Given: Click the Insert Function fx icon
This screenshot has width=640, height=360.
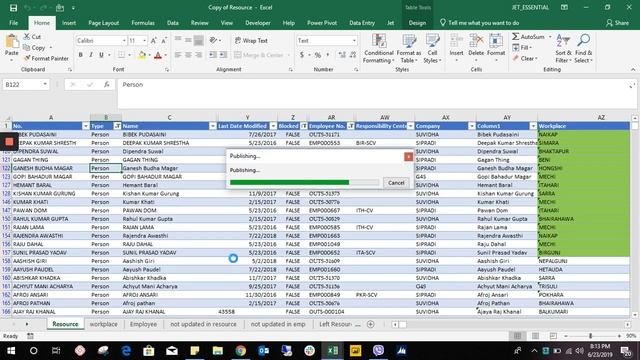Looking at the screenshot, I should pyautogui.click(x=107, y=84).
